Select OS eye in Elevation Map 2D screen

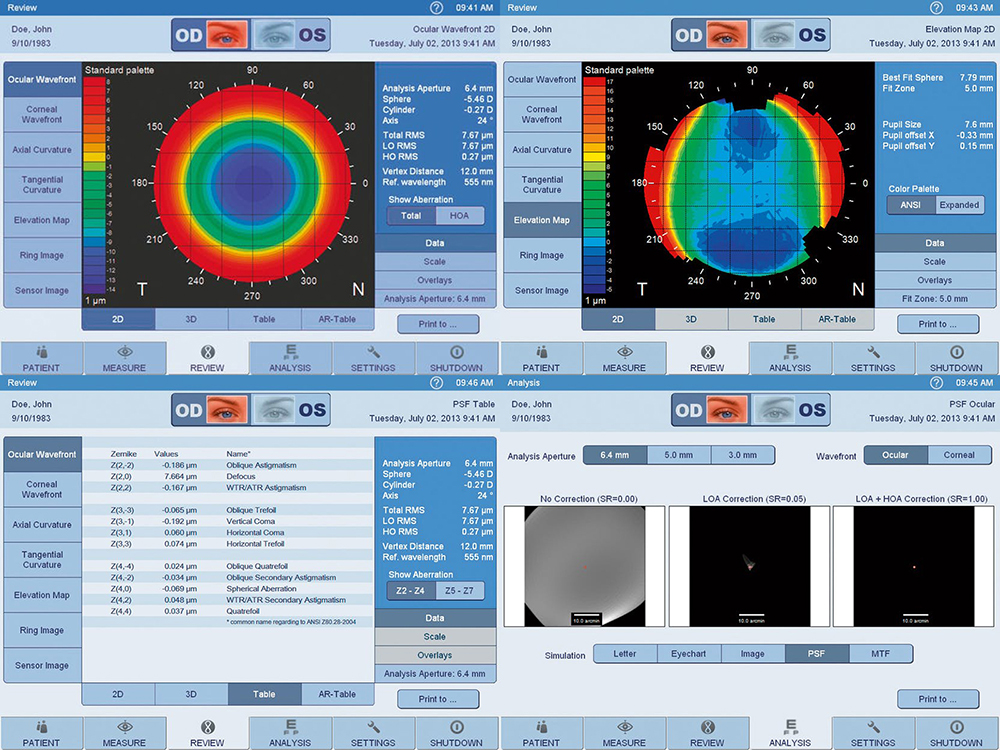[x=791, y=34]
